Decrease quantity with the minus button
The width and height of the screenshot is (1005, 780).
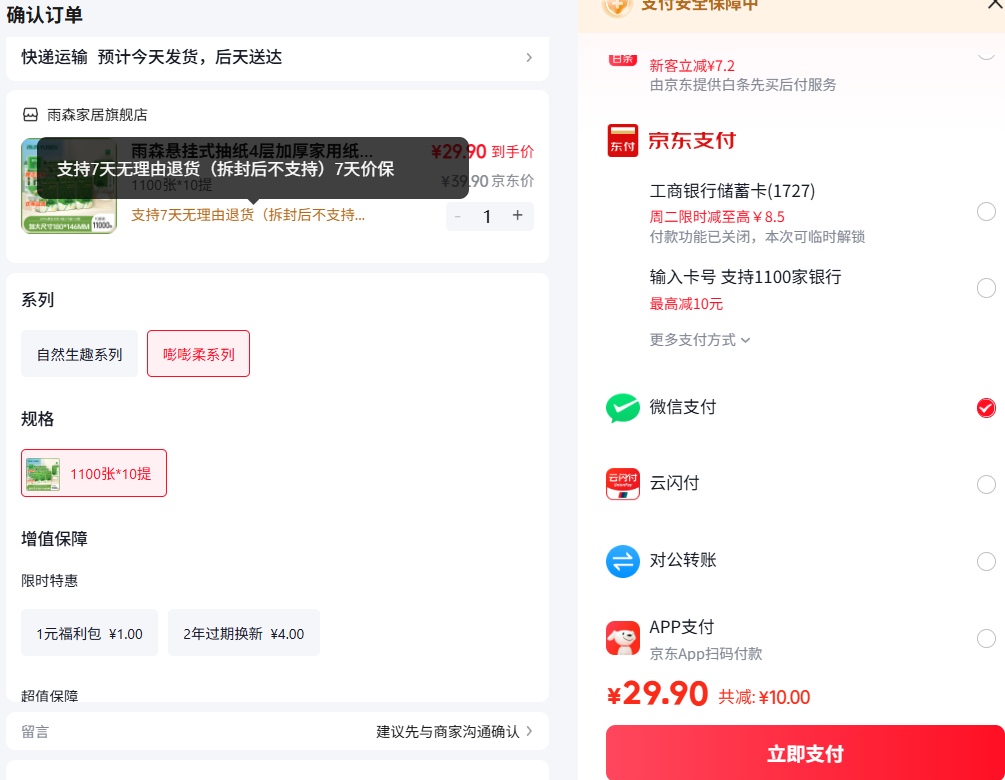[x=458, y=217]
